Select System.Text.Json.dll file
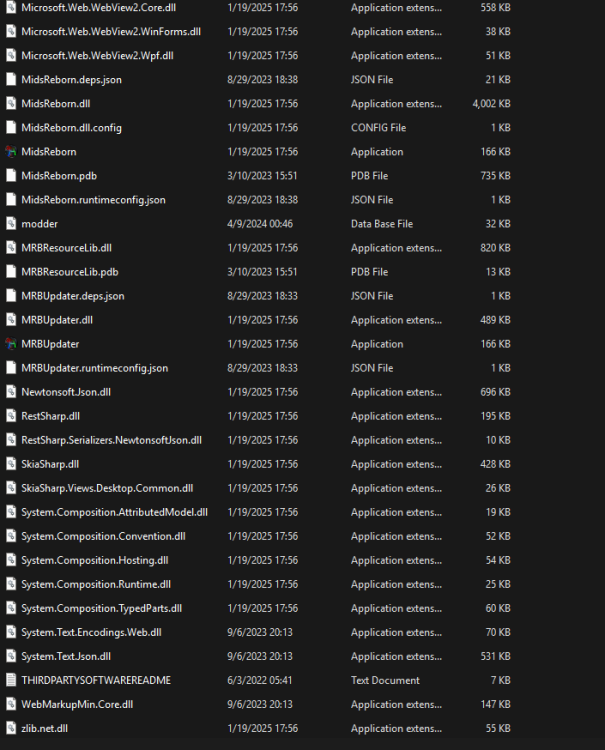 pos(66,656)
